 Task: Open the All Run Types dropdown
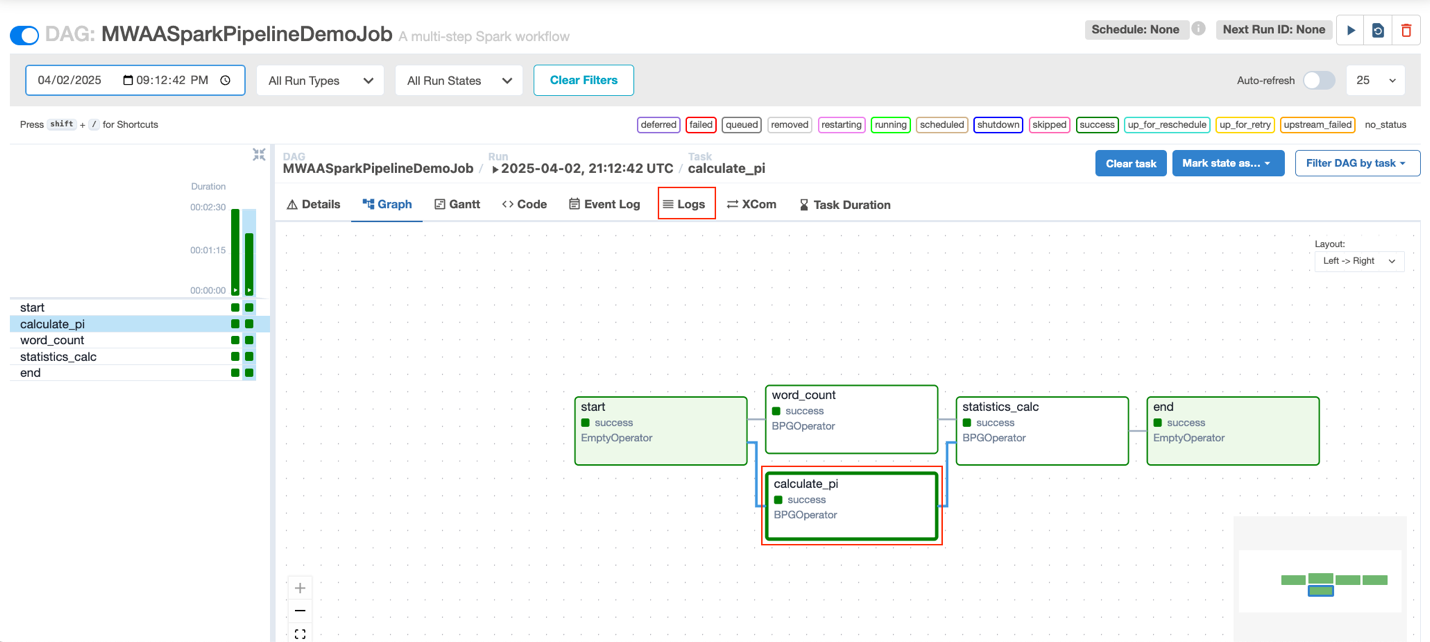(320, 80)
